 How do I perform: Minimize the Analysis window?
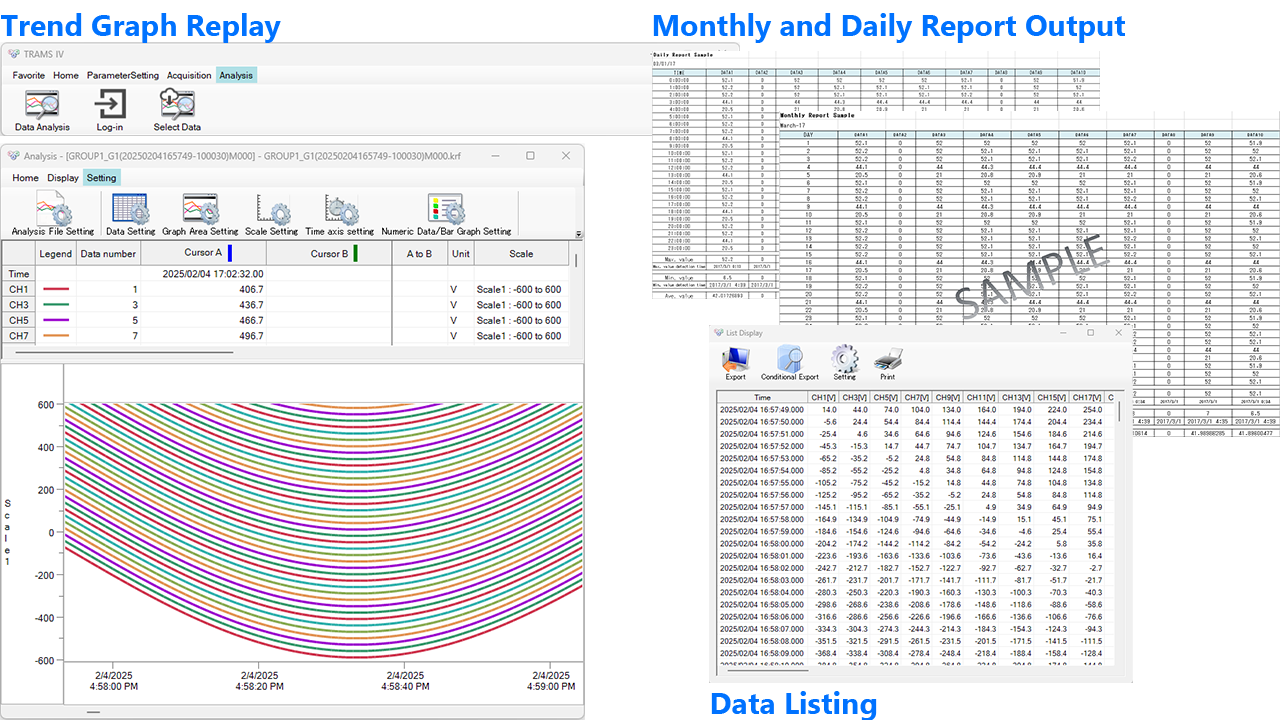click(494, 156)
